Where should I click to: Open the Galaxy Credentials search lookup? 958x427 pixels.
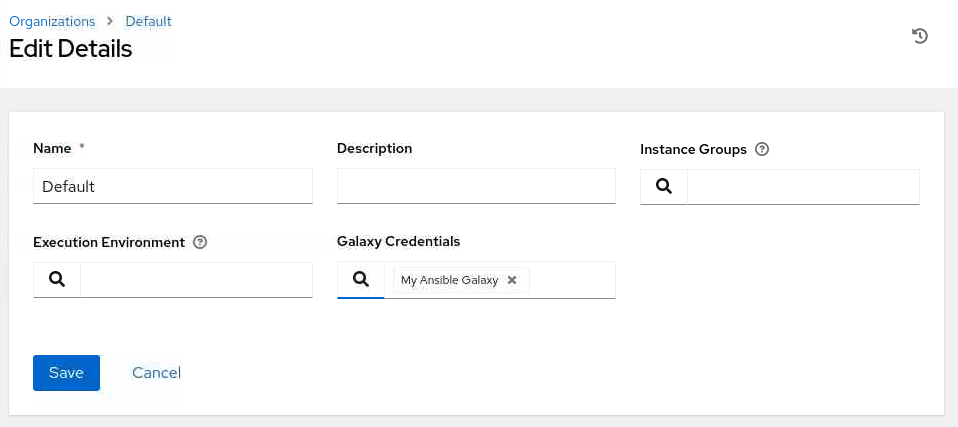(361, 280)
